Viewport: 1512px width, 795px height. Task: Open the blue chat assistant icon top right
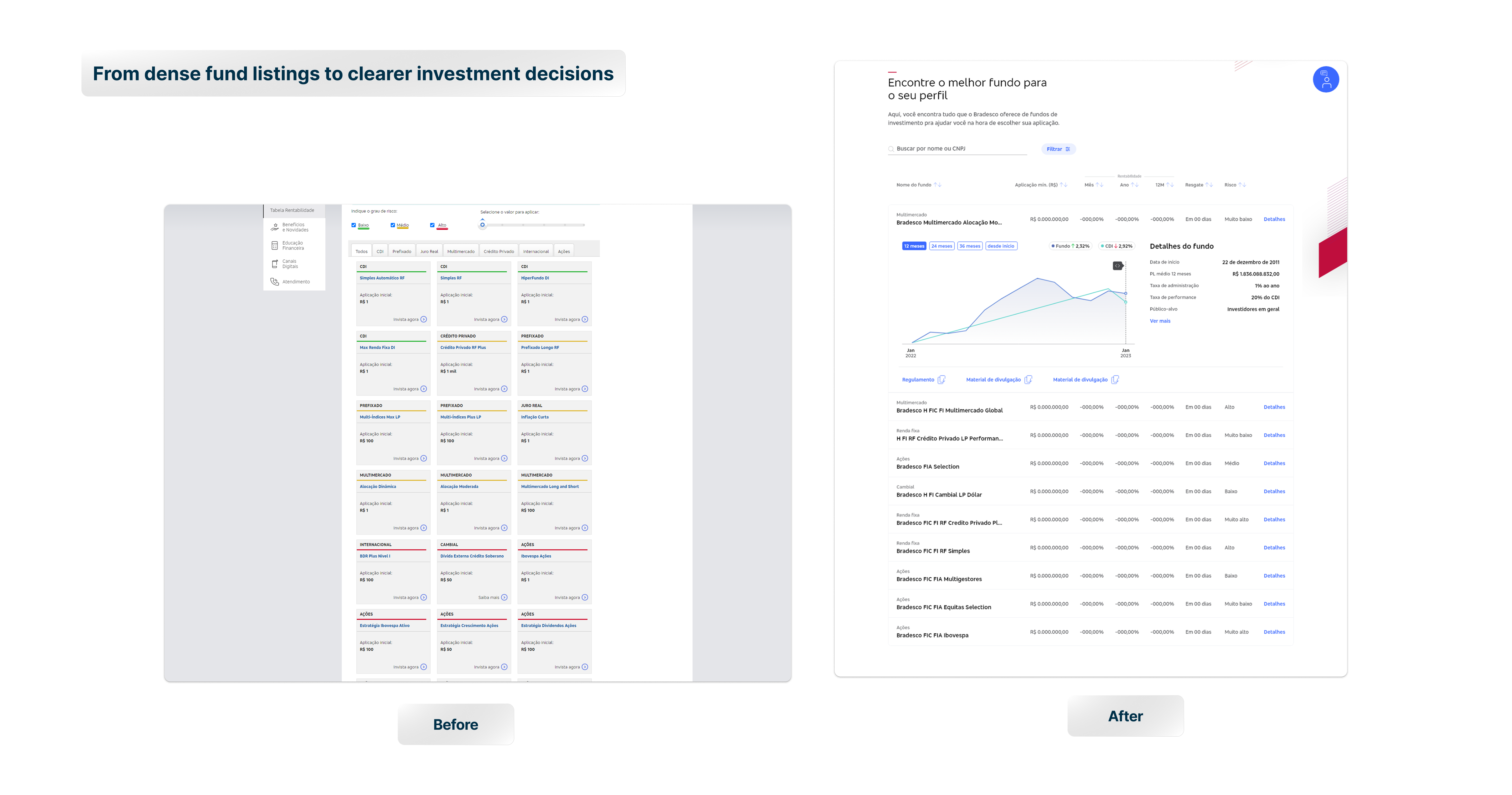tap(1327, 79)
